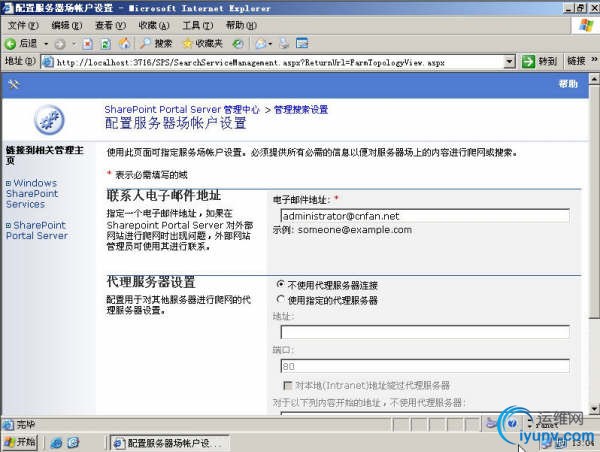The width and height of the screenshot is (600, 452).
Task: Select 配置服务器场帐户设 taskbar window button
Action: 170,443
